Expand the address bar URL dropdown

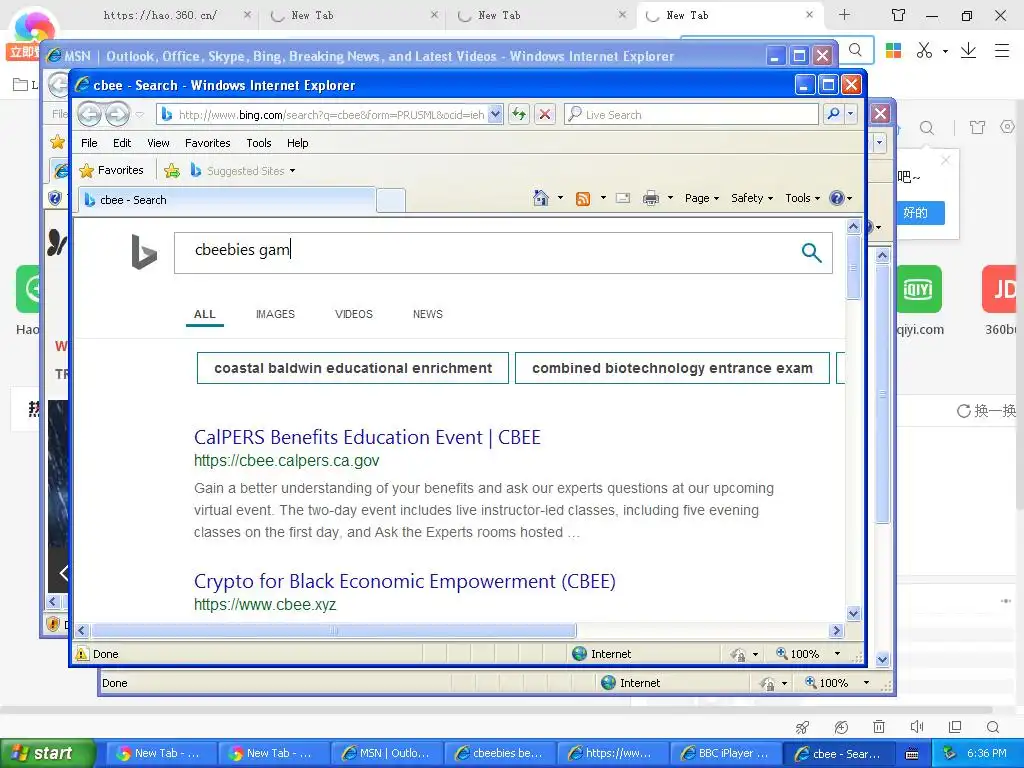pos(495,114)
